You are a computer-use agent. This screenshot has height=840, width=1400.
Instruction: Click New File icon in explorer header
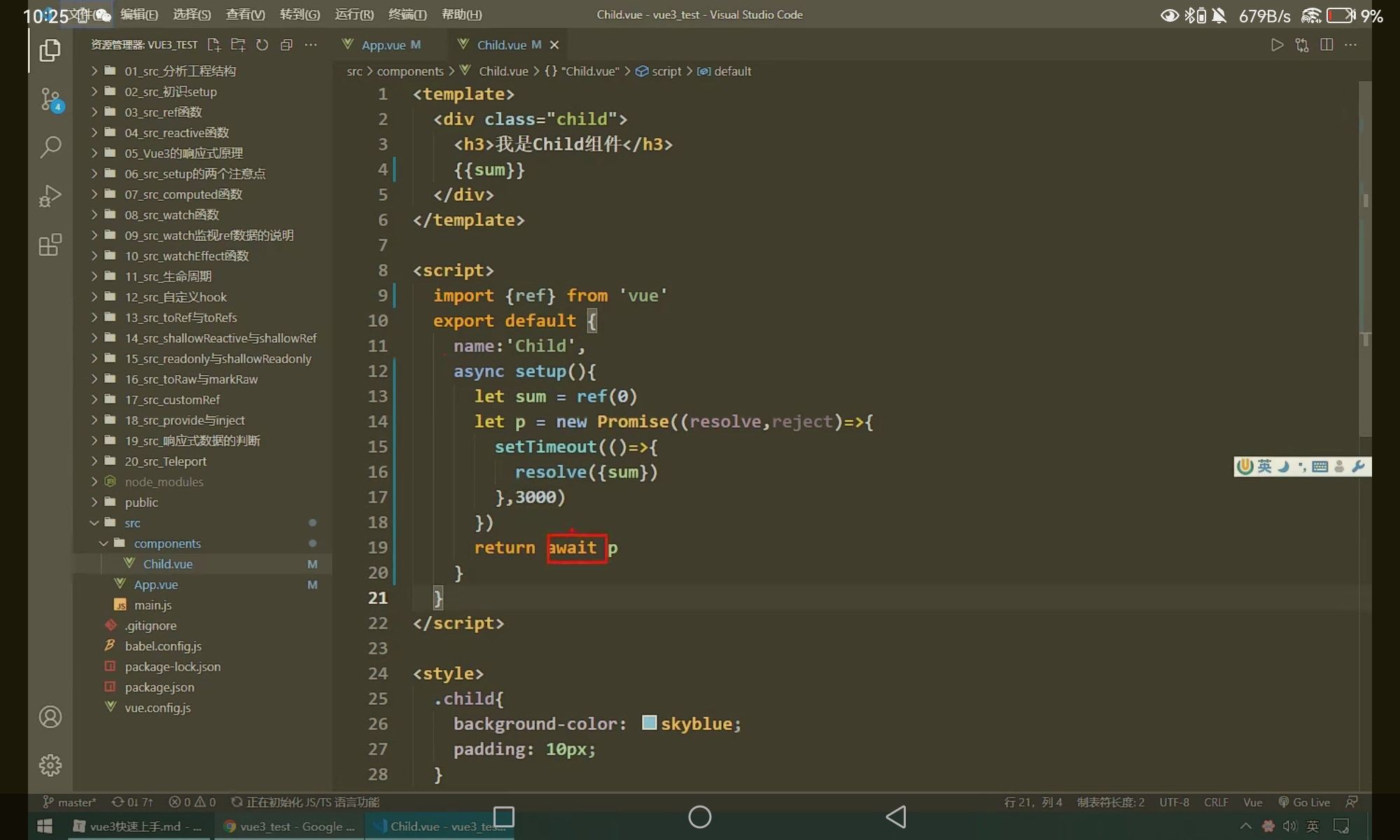[x=213, y=45]
